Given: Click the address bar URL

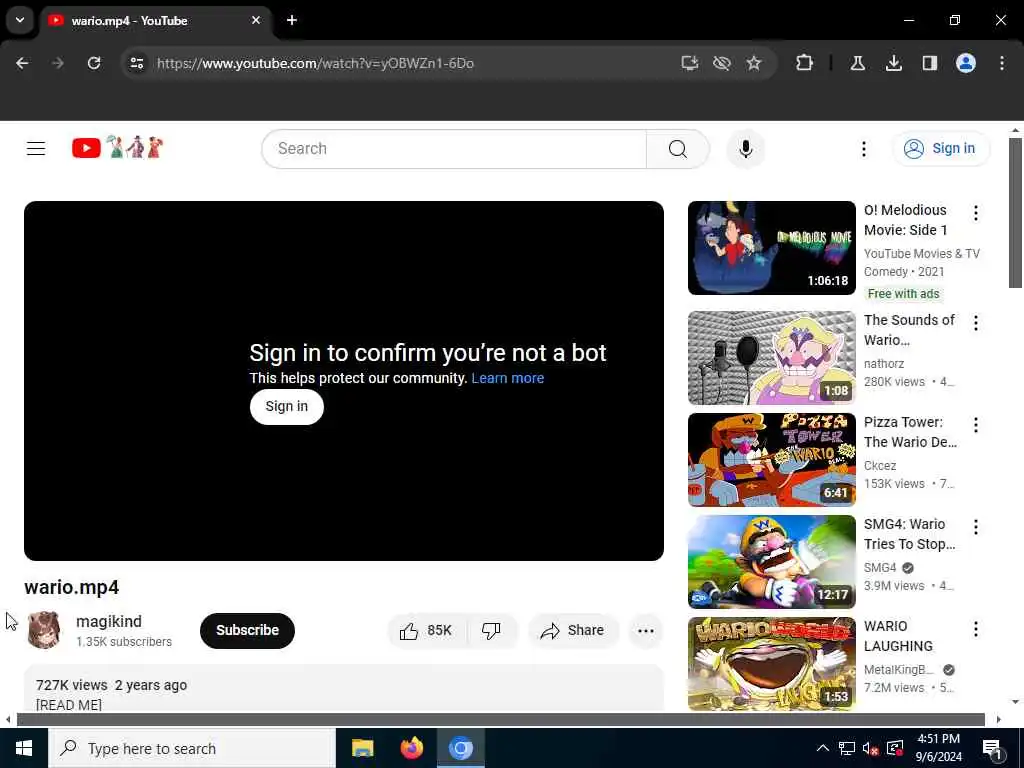Looking at the screenshot, I should [x=315, y=63].
